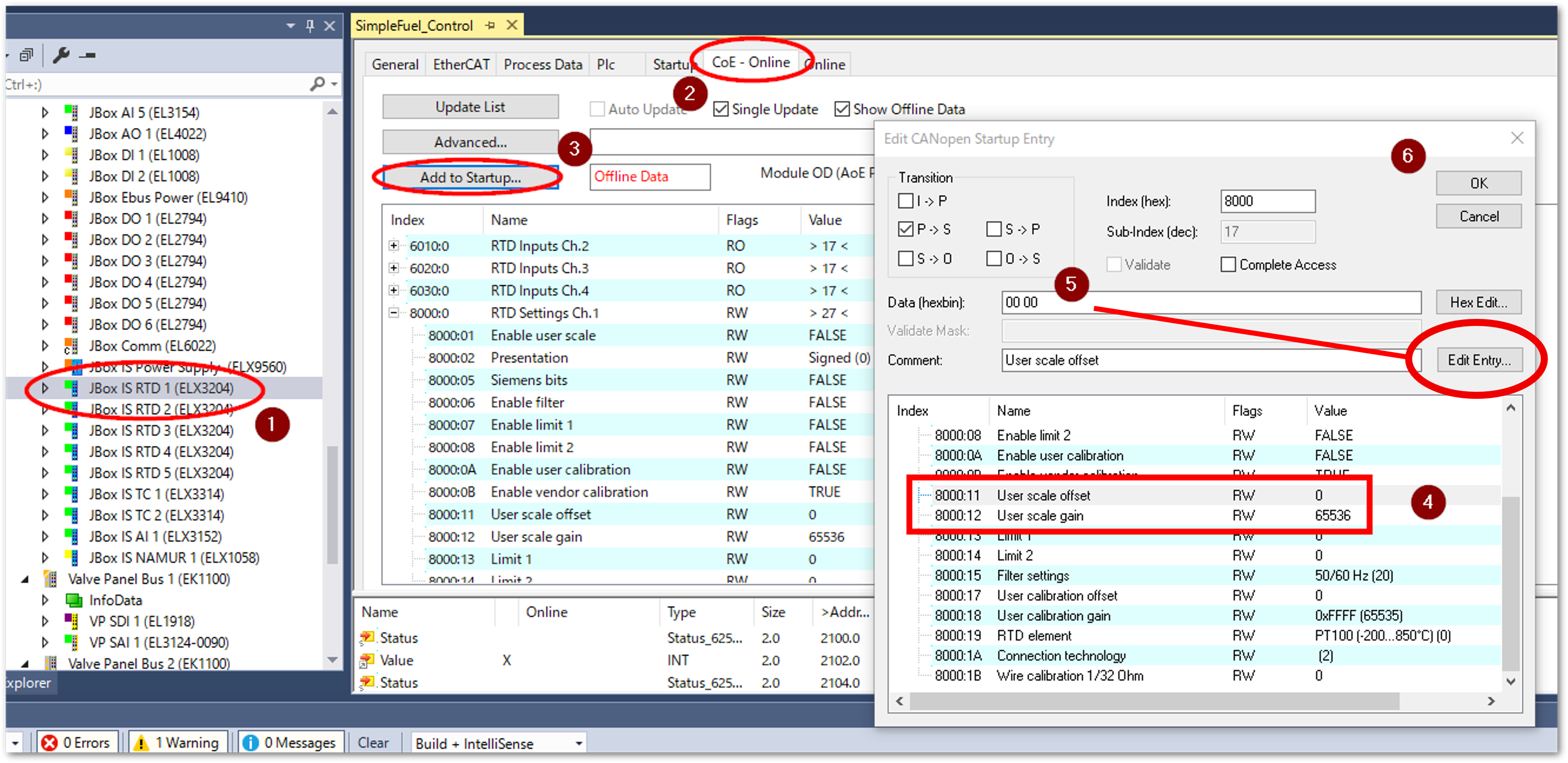Click the Data (hexbin) input field
Image resolution: width=1568 pixels, height=763 pixels.
point(1211,303)
